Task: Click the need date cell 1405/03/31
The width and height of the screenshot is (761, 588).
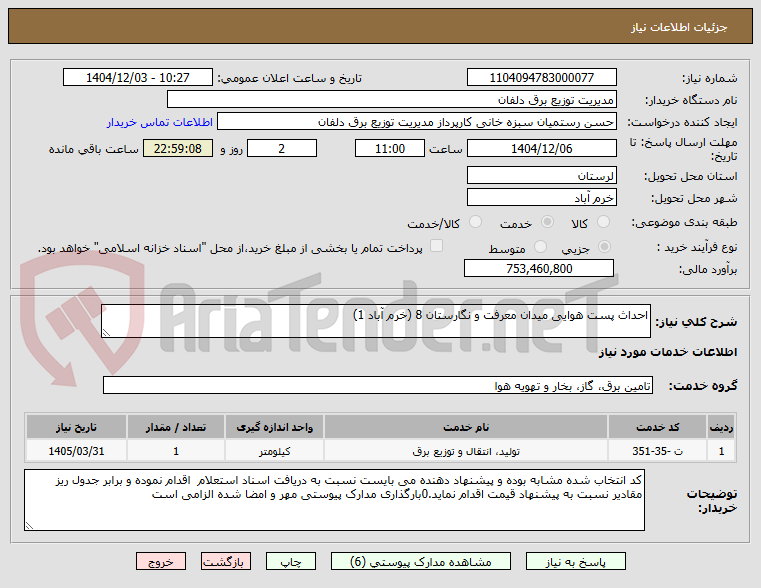Action: (76, 451)
